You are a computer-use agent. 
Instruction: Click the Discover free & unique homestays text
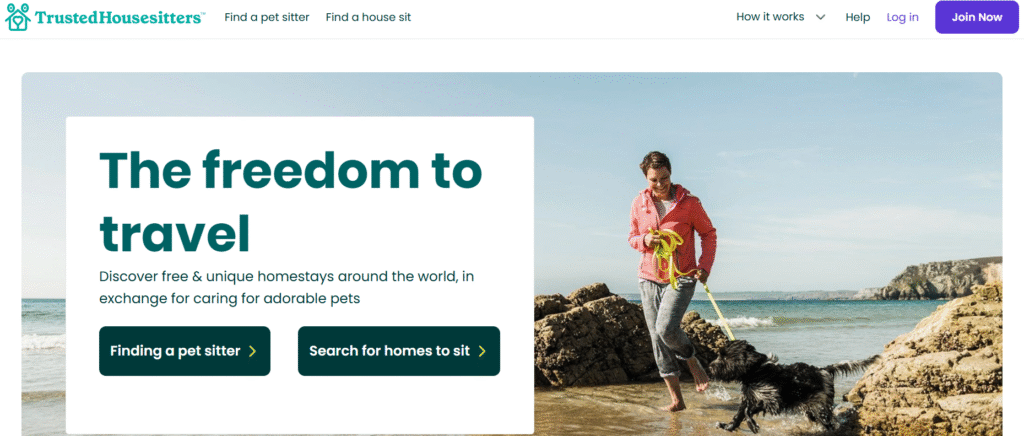[286, 287]
